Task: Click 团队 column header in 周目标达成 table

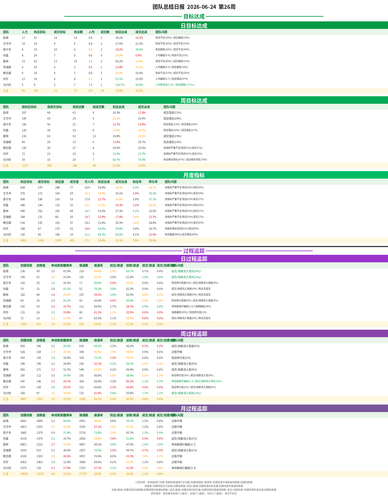Action: 6,107
